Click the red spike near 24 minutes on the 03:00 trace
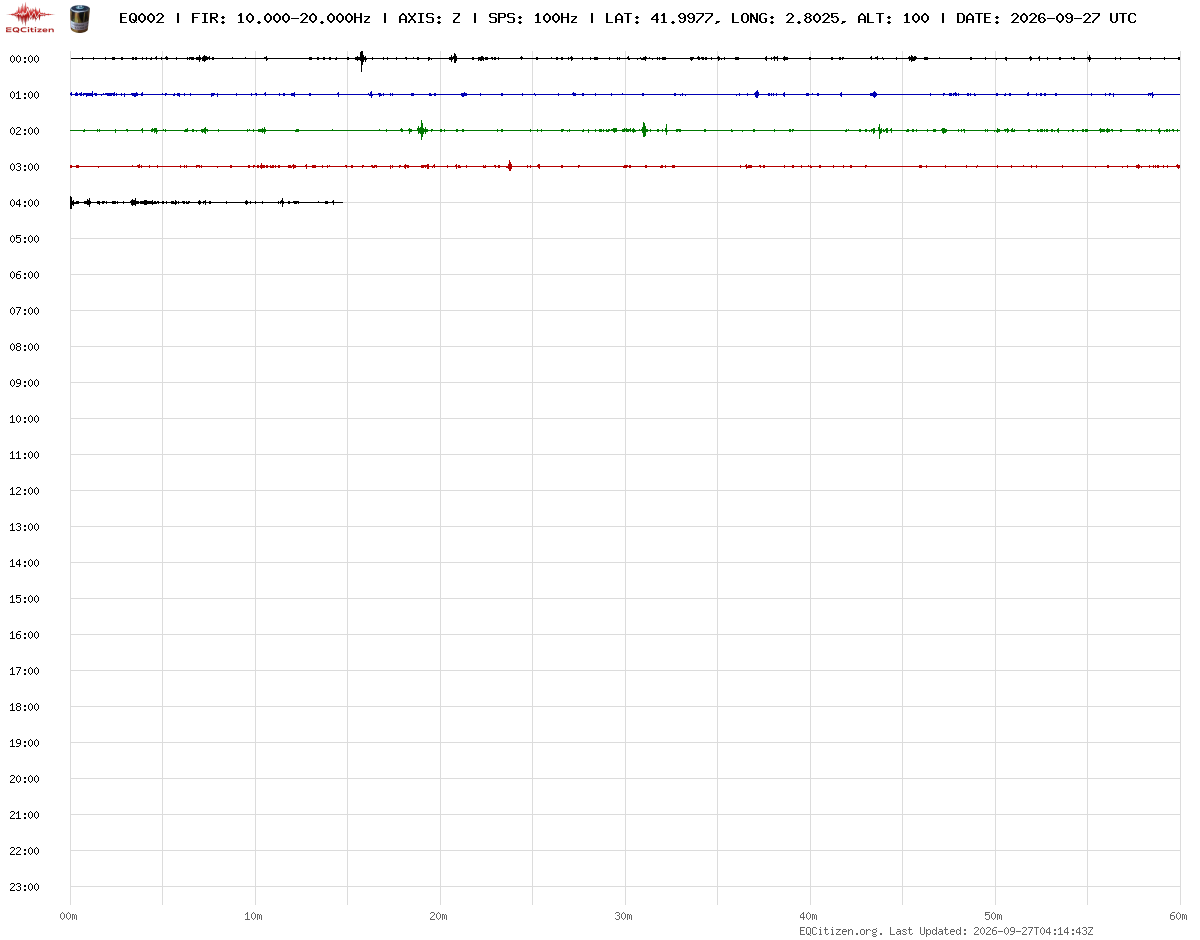The width and height of the screenshot is (1200, 940). tap(510, 166)
